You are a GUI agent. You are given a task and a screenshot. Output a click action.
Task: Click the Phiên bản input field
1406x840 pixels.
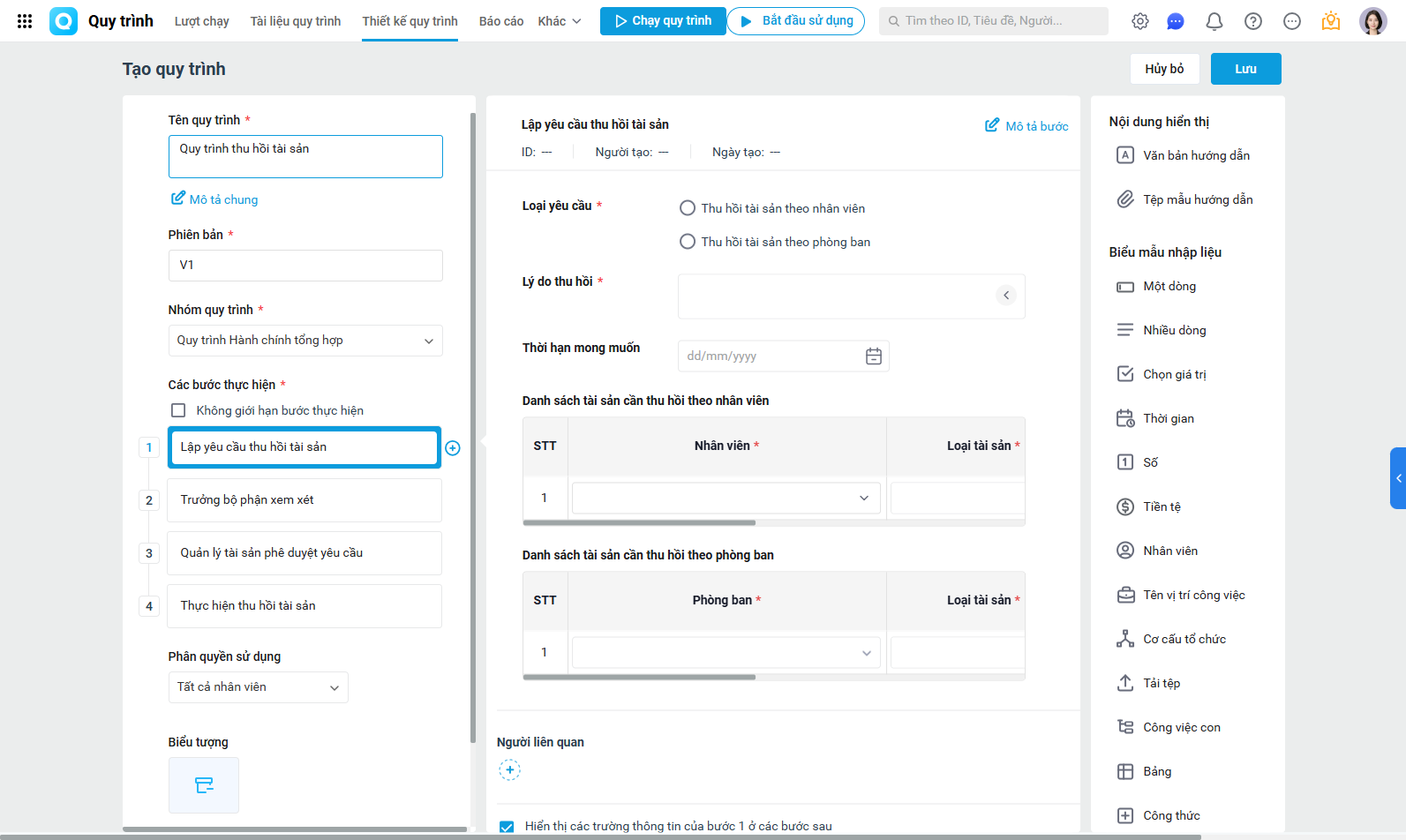pos(305,266)
